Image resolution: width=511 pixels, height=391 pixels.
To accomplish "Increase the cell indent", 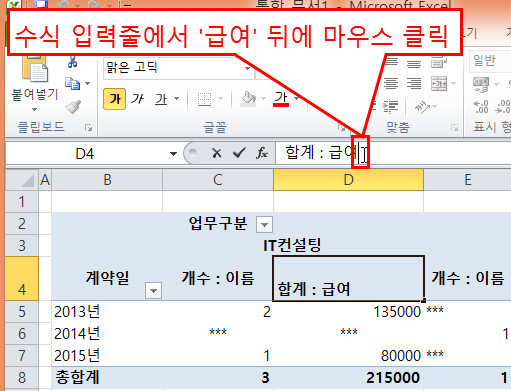I will [390, 107].
